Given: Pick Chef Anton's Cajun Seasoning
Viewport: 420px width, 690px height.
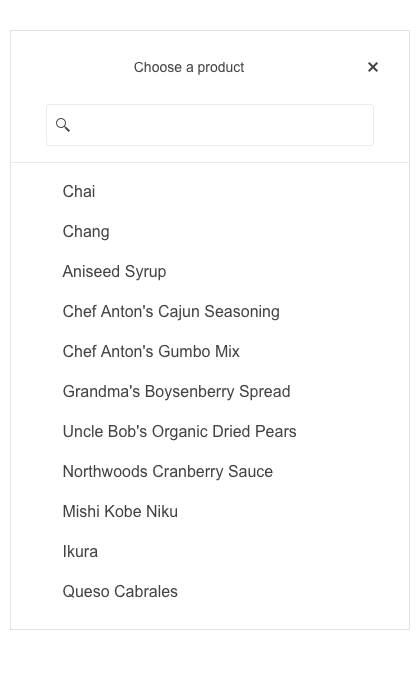Looking at the screenshot, I should coord(210,312).
